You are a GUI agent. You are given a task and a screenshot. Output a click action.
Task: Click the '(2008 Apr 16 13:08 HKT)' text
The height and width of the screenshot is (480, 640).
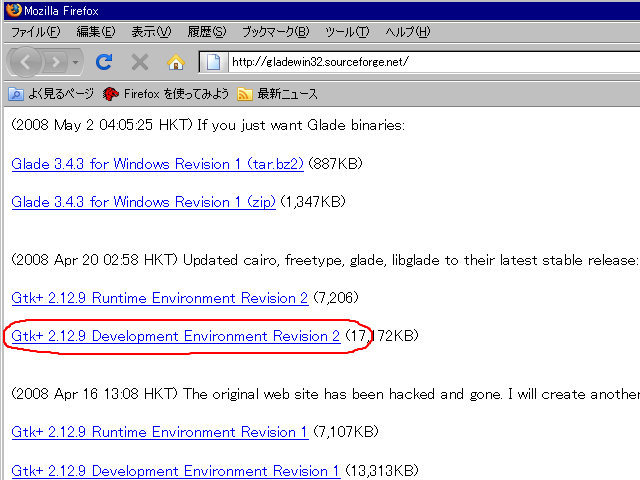[94, 394]
